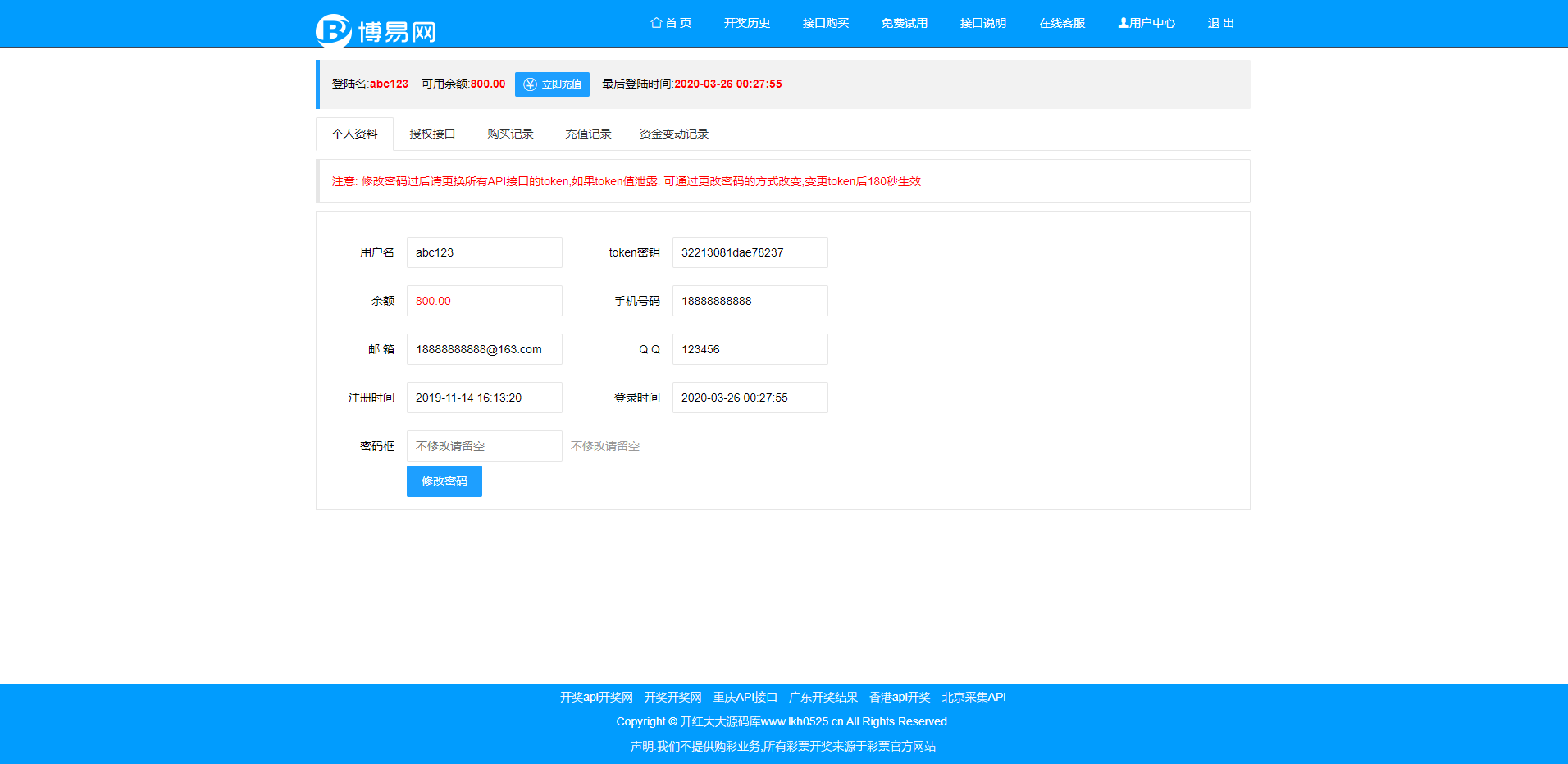
Task: Open footer link 重庆API接口
Action: tap(745, 698)
